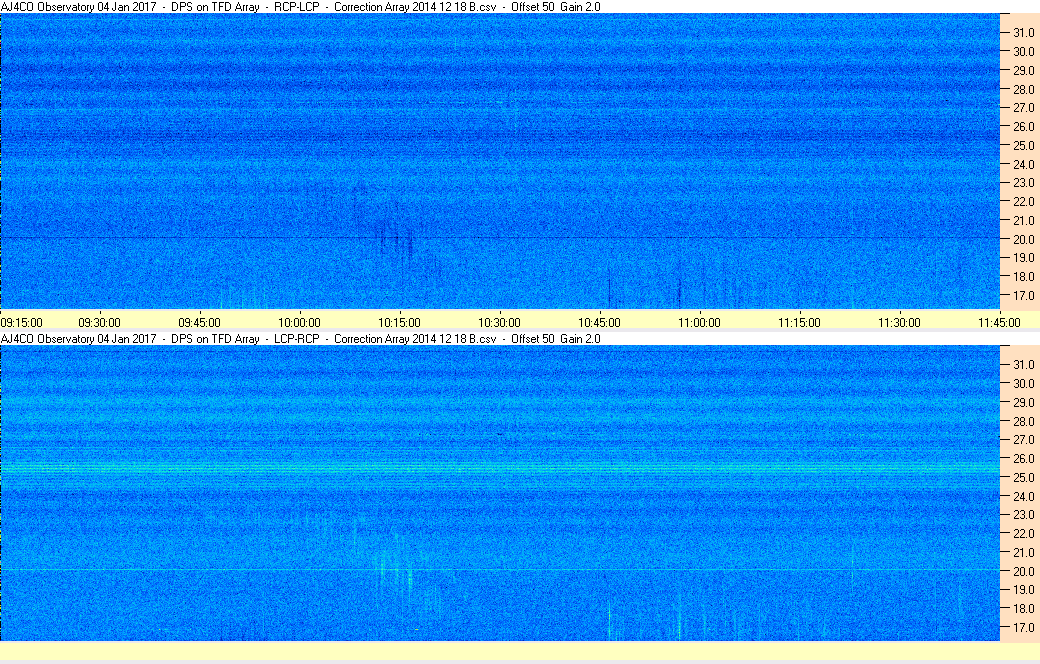Select 27.0 frequency label on LCP-RCP chart

[1023, 440]
